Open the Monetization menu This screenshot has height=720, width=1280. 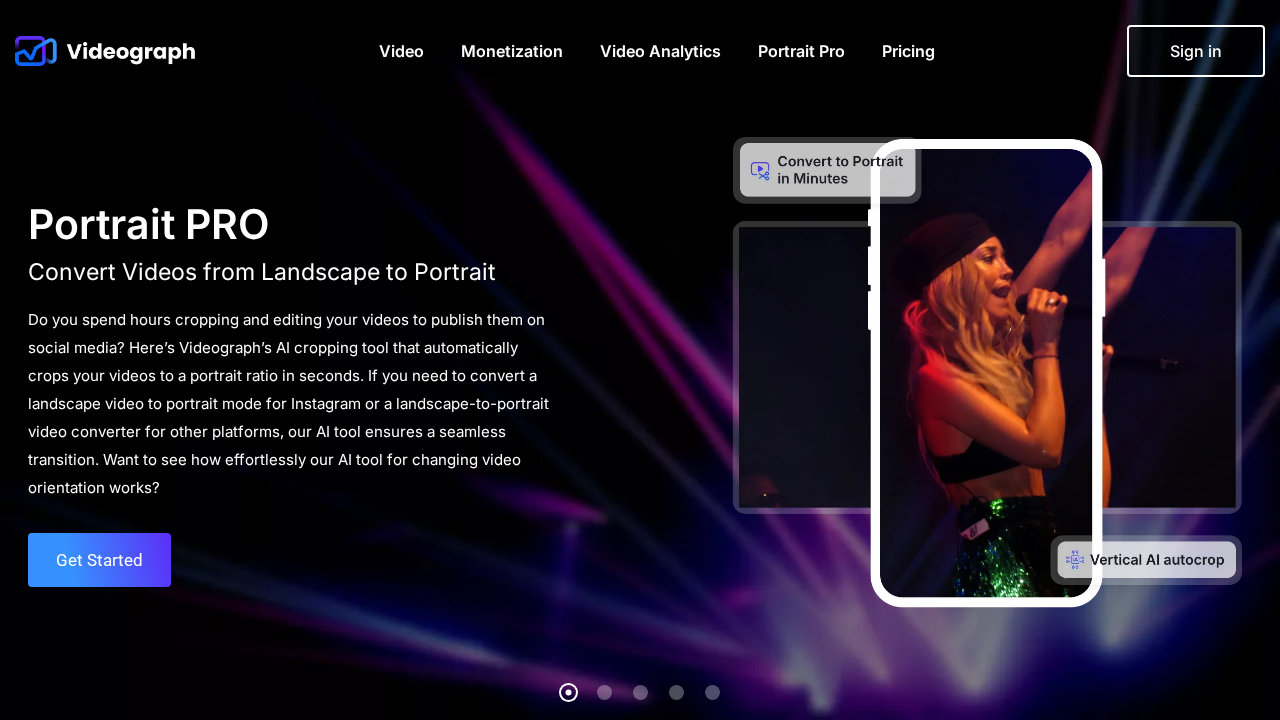tap(511, 51)
